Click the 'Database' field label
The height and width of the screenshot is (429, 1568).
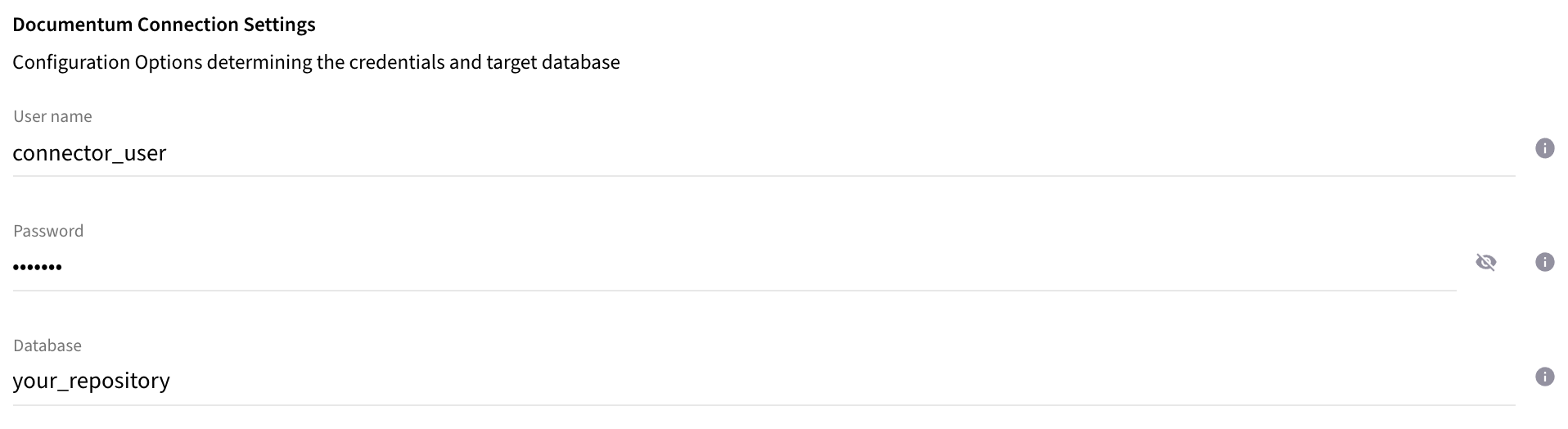pos(47,345)
